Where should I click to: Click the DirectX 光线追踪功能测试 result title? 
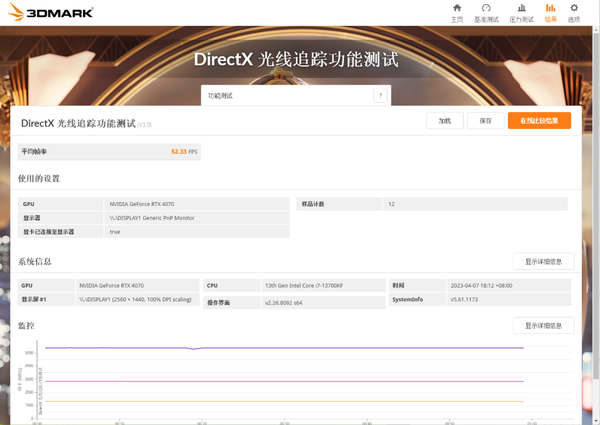(x=78, y=123)
